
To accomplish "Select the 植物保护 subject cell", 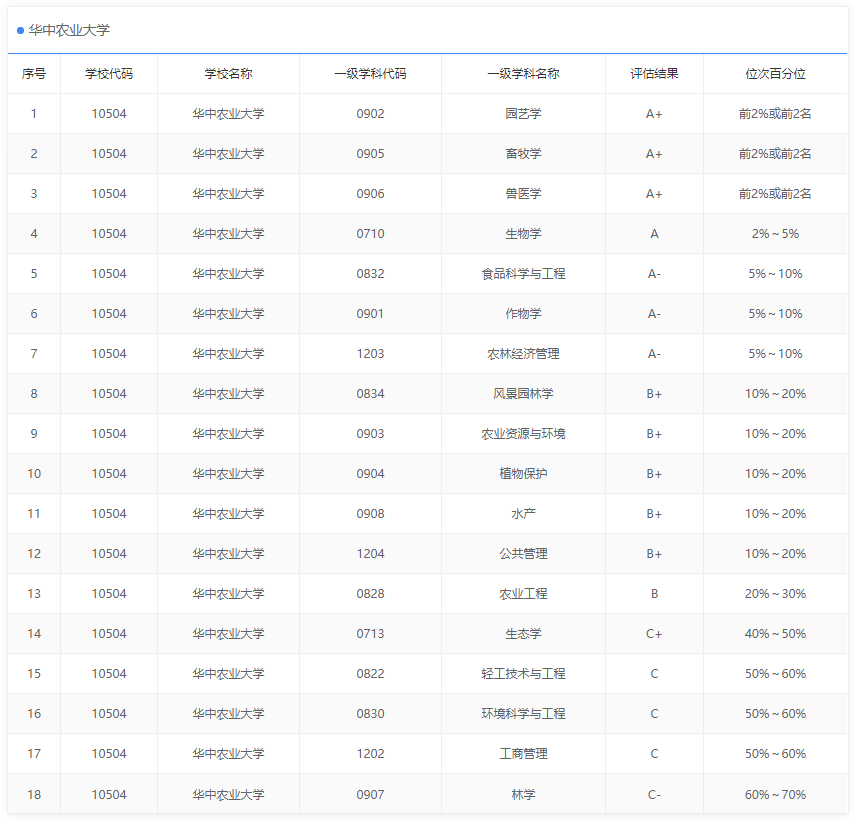I will coord(523,473).
